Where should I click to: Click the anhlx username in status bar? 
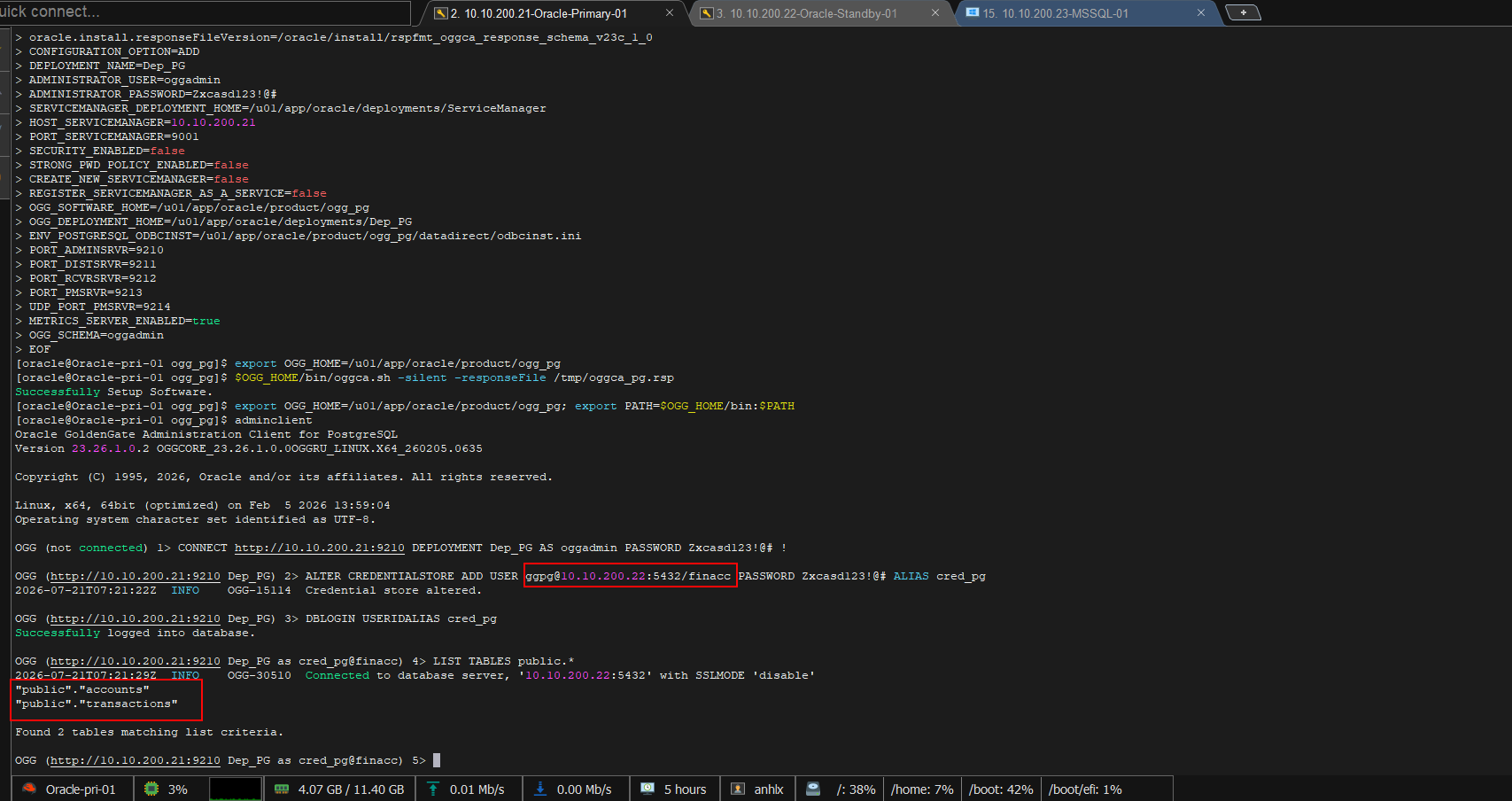769,789
